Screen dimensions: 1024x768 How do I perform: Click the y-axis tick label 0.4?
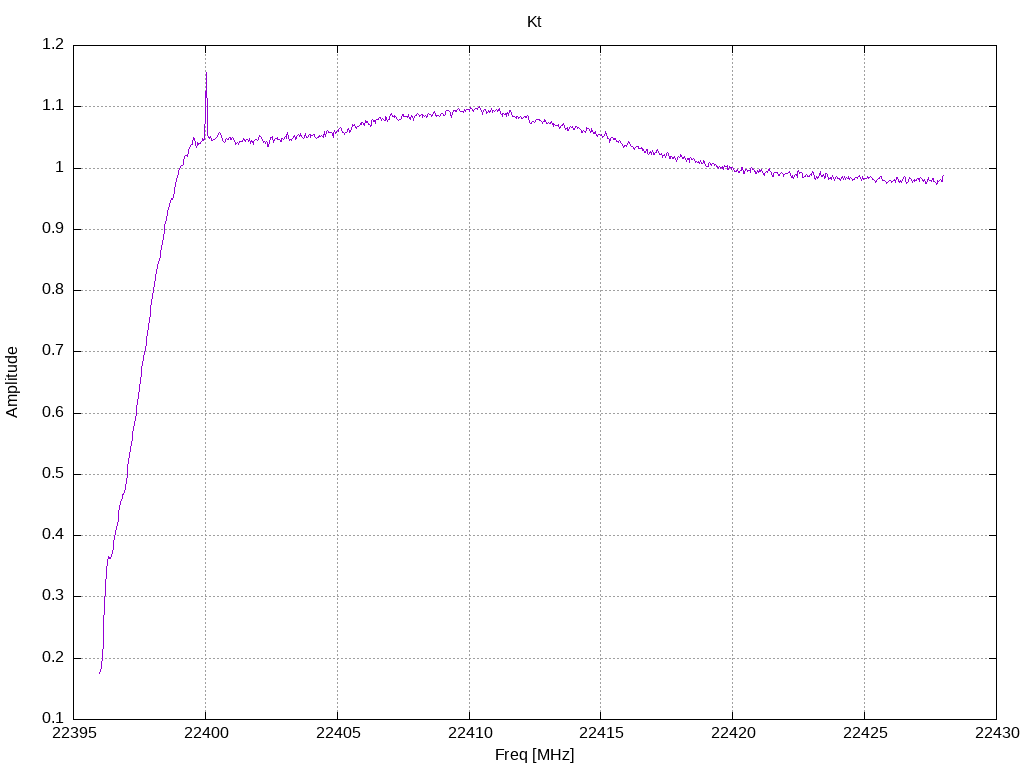pos(53,535)
